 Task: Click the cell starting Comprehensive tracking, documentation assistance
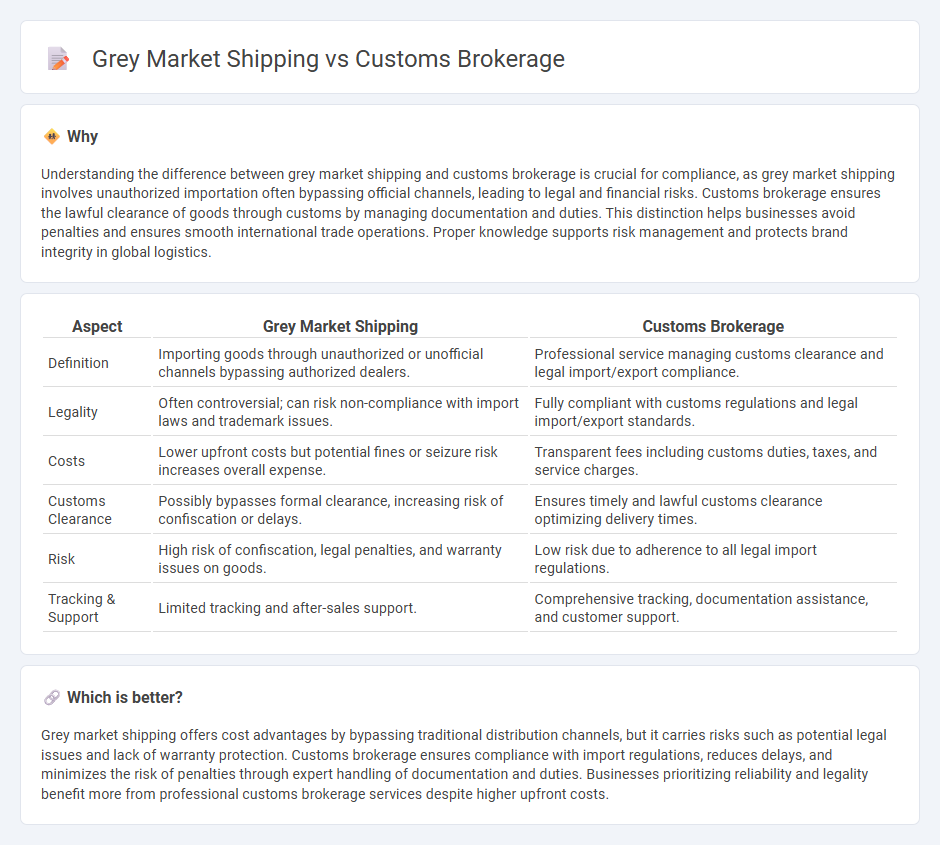point(713,608)
